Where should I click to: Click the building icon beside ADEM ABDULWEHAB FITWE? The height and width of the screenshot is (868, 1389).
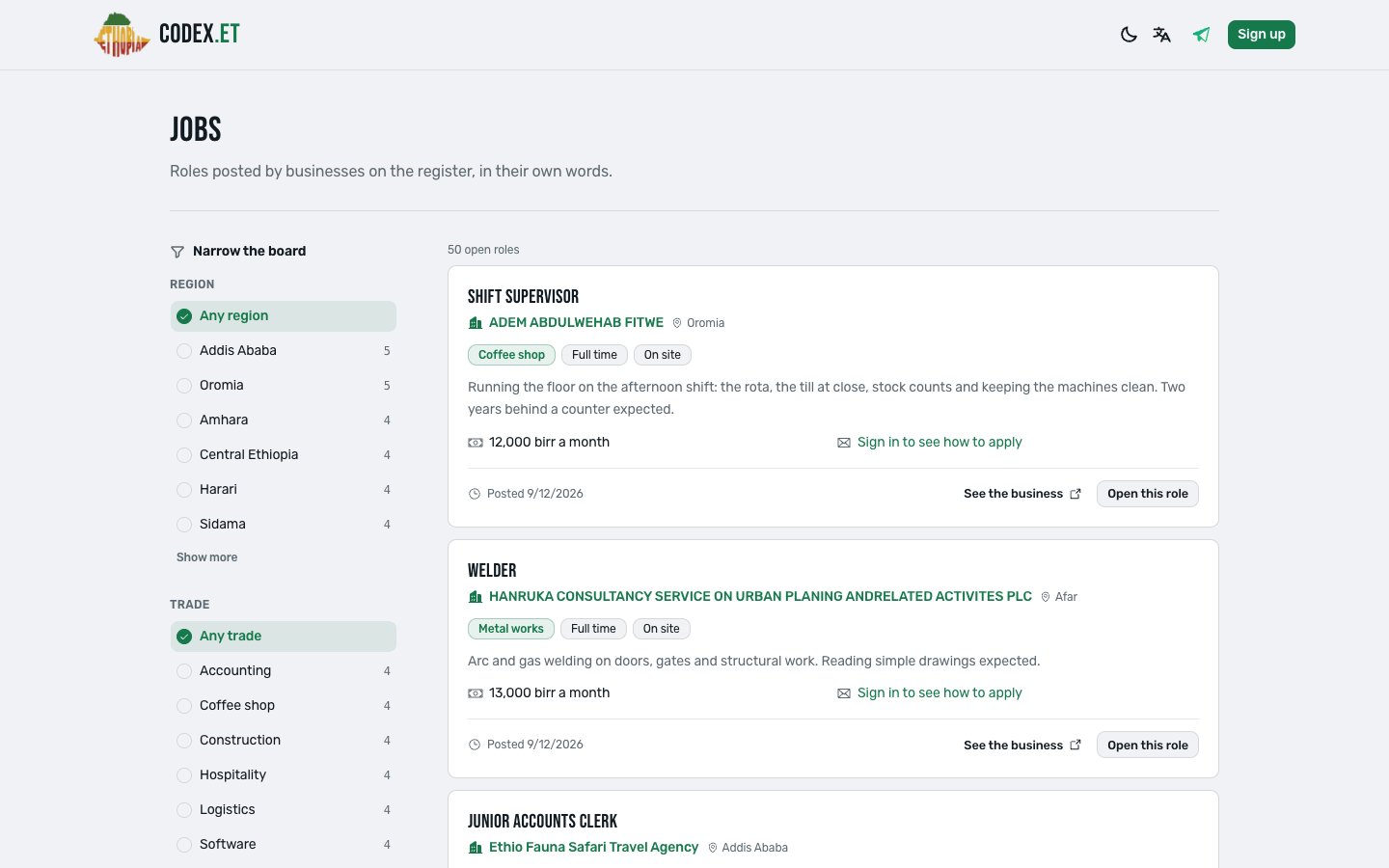click(x=475, y=323)
